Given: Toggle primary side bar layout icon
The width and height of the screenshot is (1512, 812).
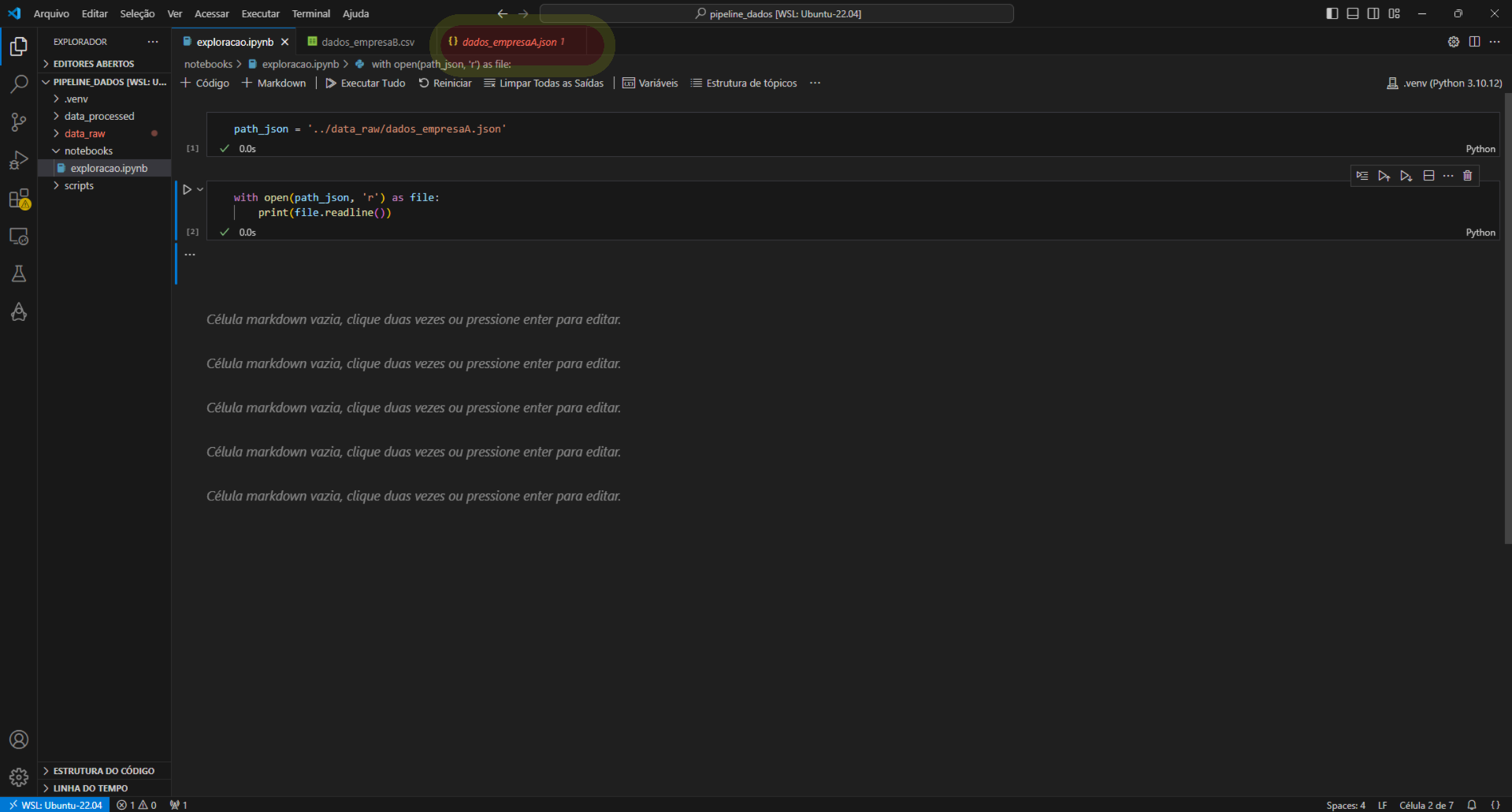Looking at the screenshot, I should [1332, 13].
